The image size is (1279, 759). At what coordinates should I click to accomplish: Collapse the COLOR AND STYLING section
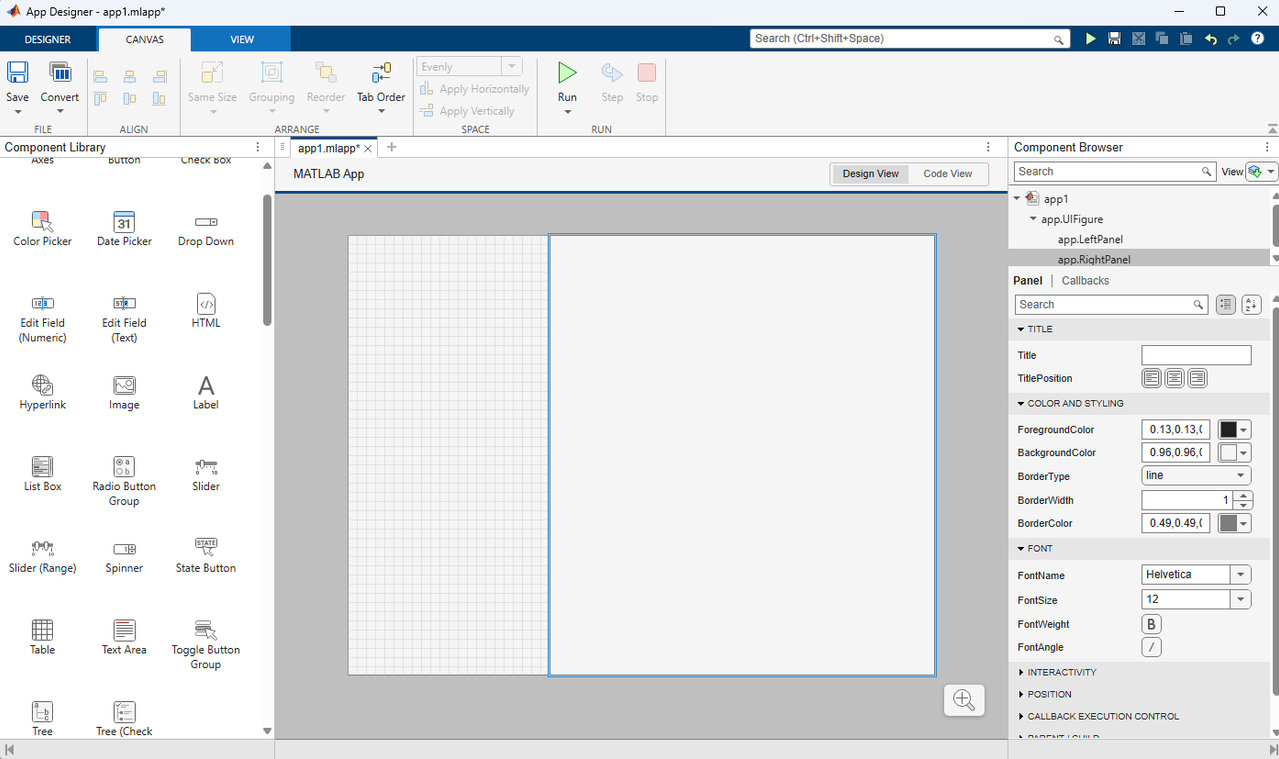pyautogui.click(x=1021, y=404)
